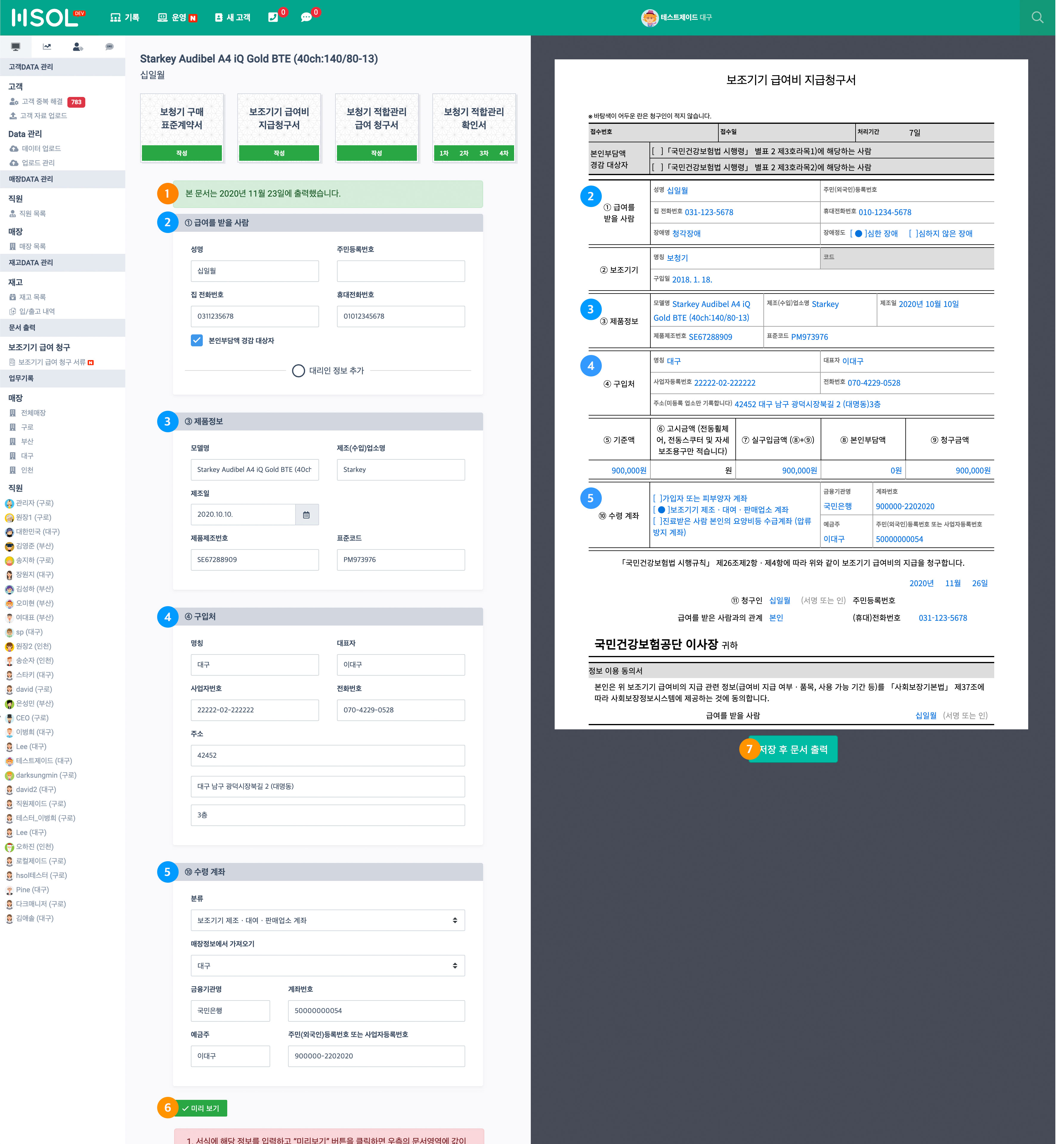Viewport: 1064px width, 1144px height.
Task: Select the SMS bubble sidebar tab
Action: pos(109,47)
